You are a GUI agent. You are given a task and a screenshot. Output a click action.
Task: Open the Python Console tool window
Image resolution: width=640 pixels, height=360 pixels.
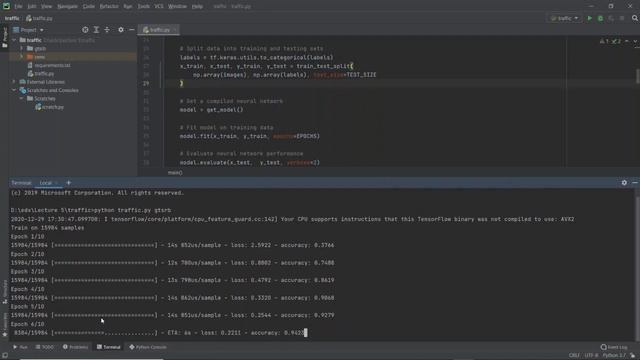[148, 347]
